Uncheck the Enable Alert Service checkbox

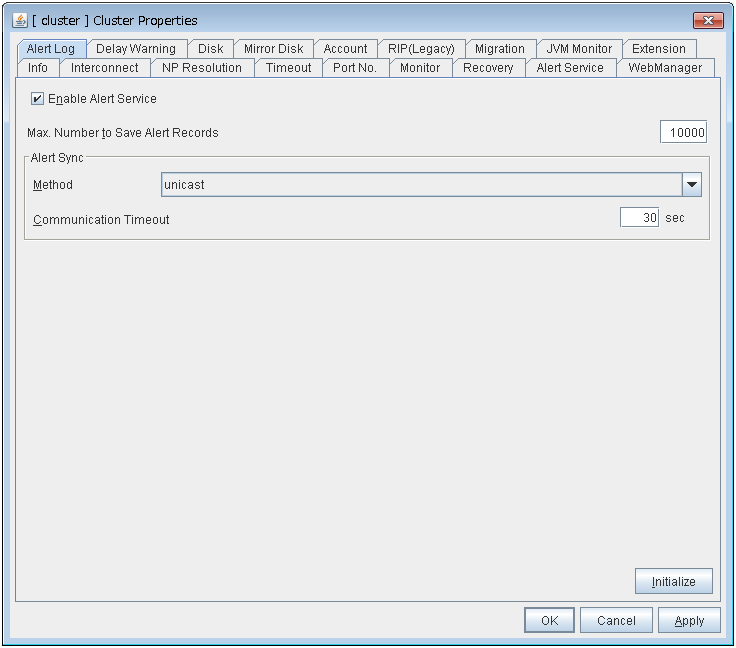pos(38,99)
